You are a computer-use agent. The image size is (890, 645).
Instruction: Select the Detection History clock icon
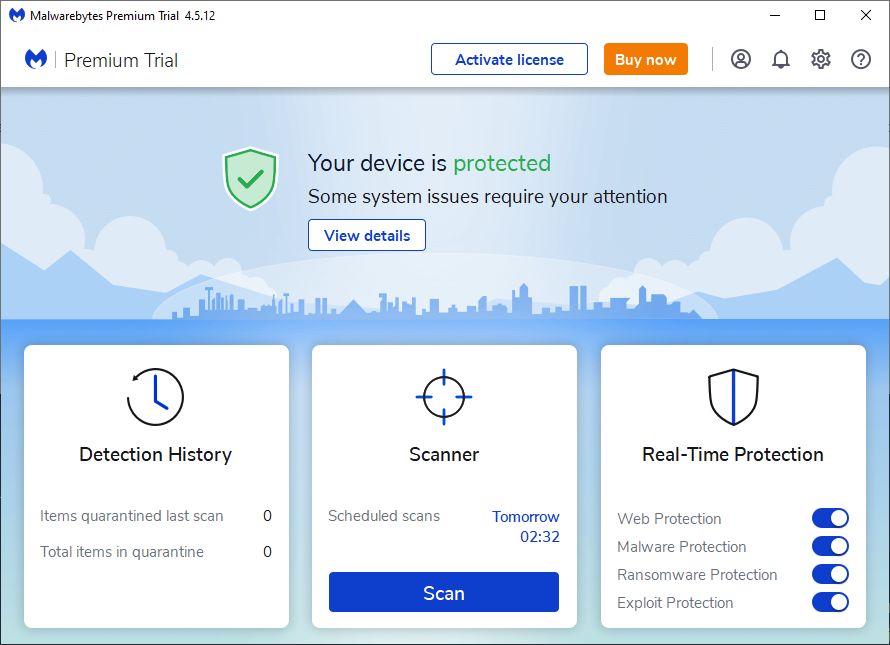(x=155, y=396)
